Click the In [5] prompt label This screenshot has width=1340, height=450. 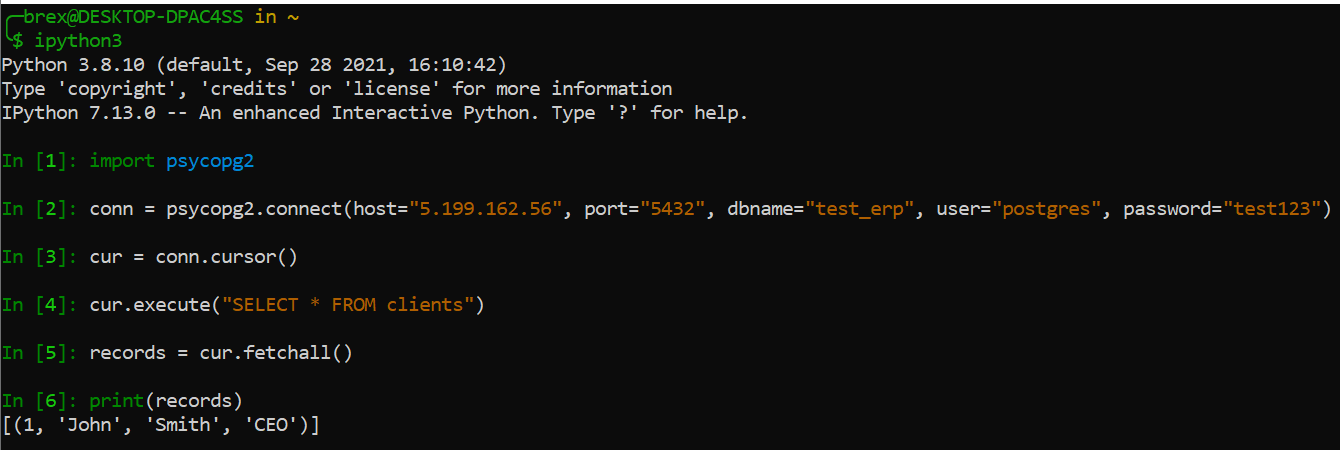click(x=40, y=353)
